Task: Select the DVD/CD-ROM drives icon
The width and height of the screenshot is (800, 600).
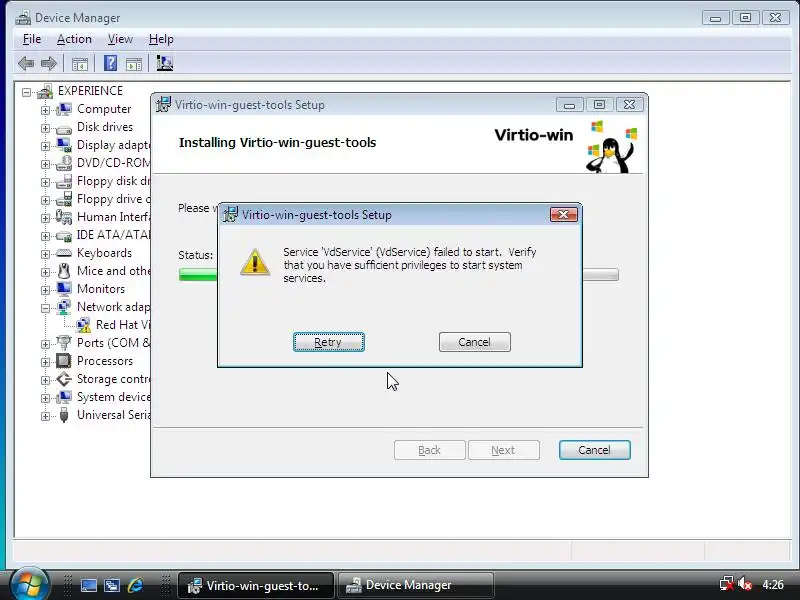Action: pos(64,163)
